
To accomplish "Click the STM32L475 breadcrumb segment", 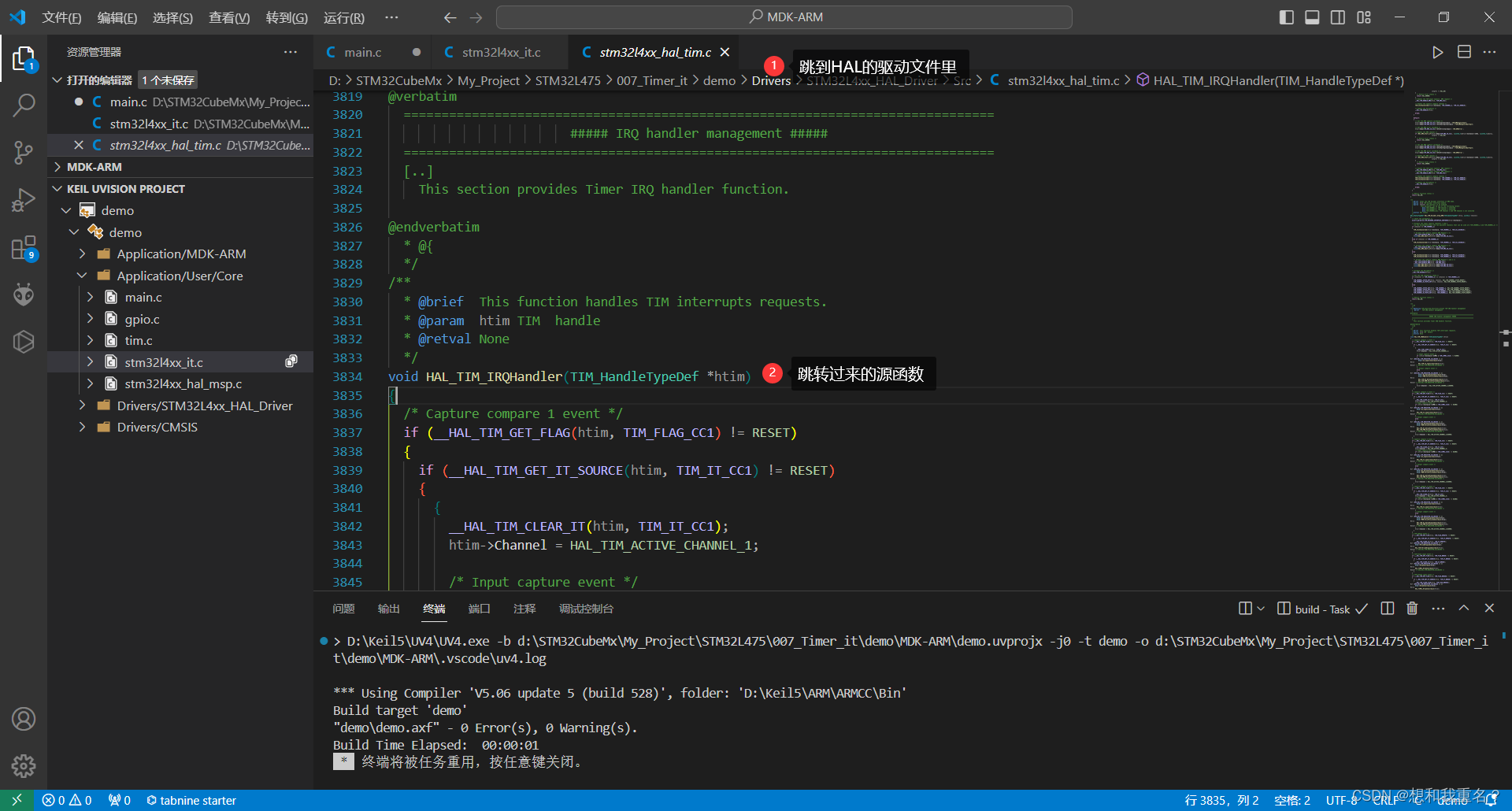I will (568, 80).
